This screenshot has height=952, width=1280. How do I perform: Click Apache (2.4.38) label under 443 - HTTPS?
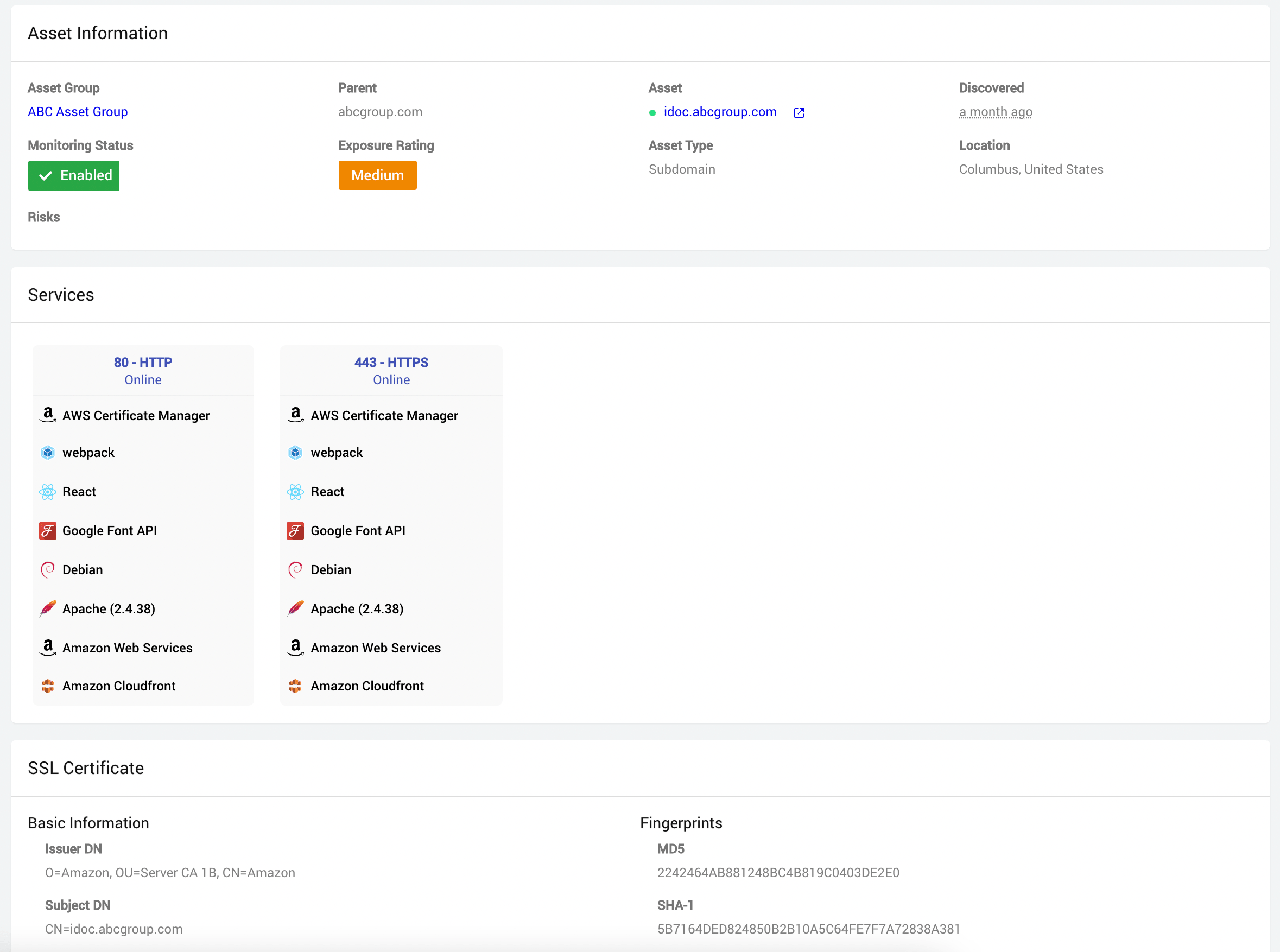(x=357, y=609)
